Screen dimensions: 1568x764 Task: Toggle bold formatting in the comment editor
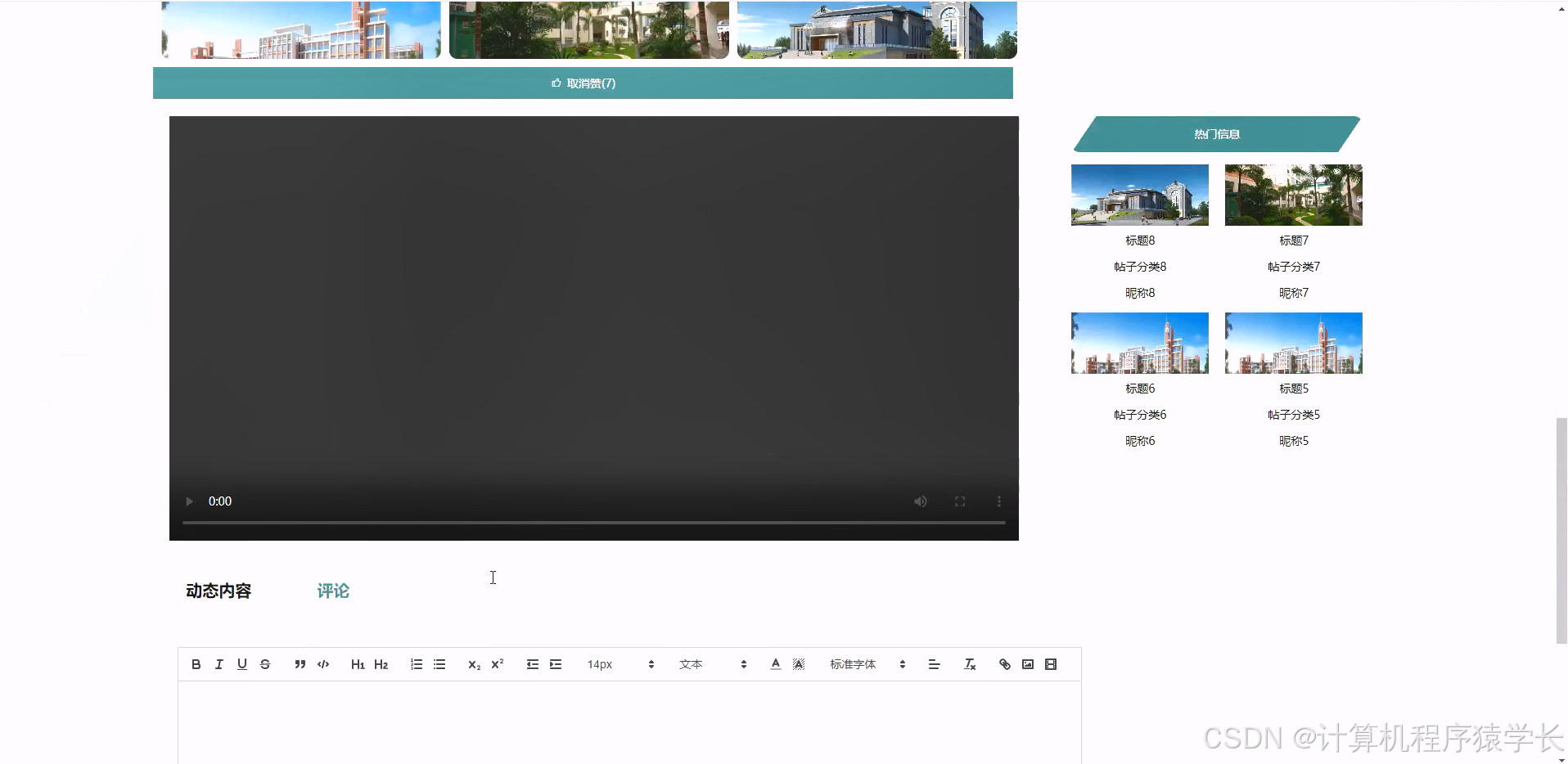tap(196, 664)
